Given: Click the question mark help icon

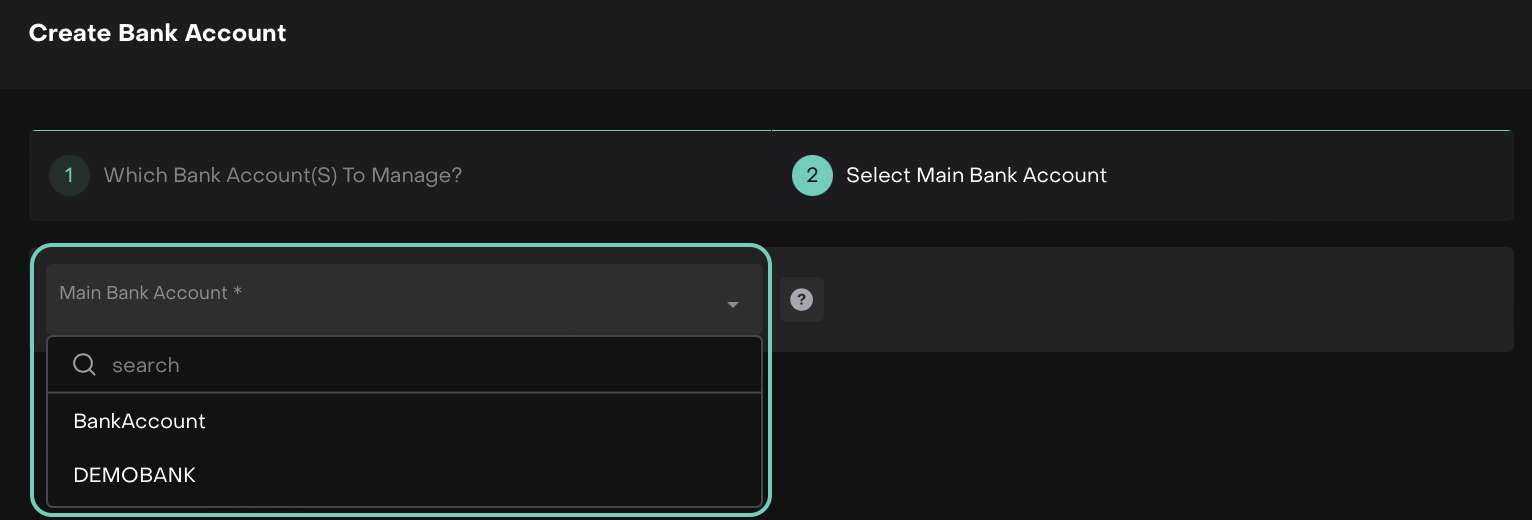Looking at the screenshot, I should click(x=801, y=299).
